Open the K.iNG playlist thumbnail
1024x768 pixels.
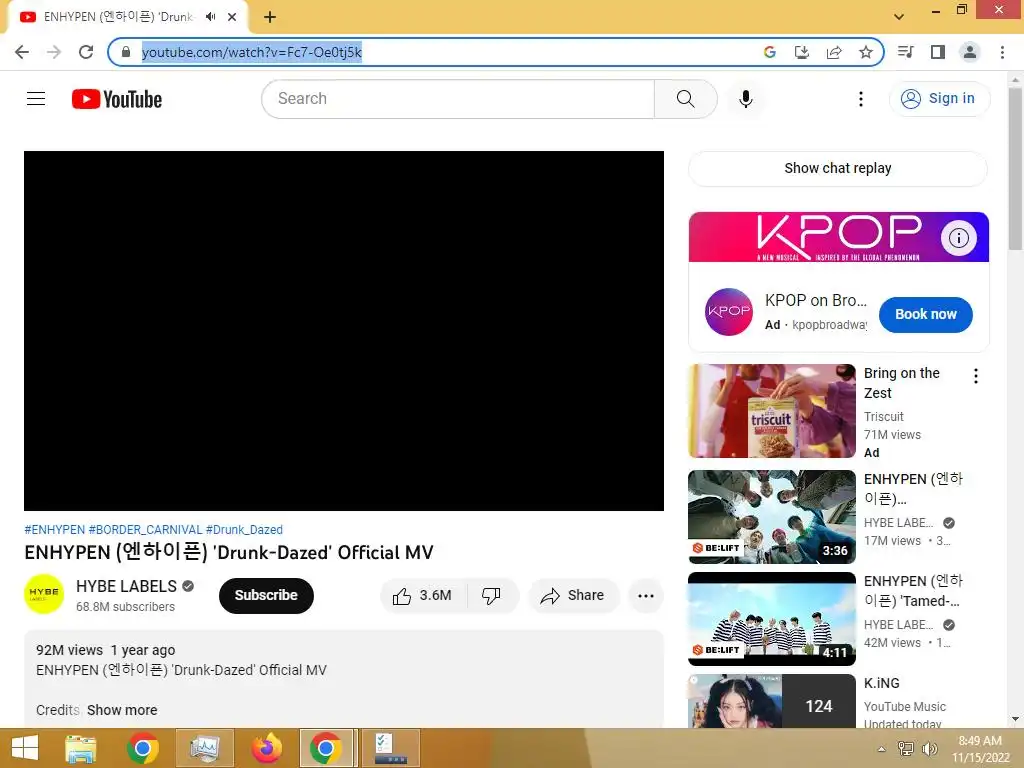771,701
